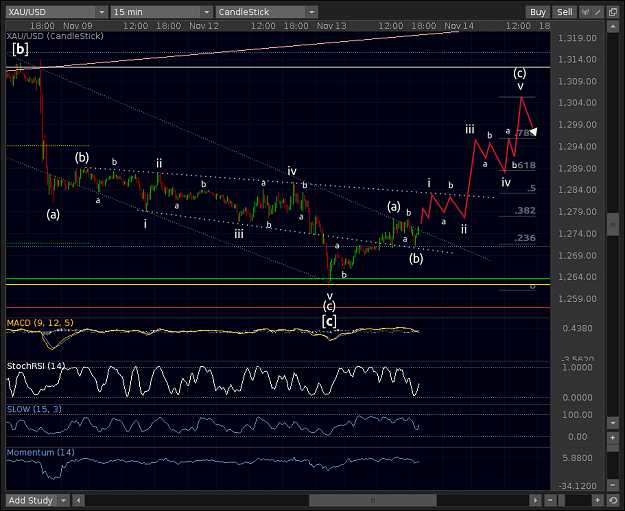Select the StochRSI (14) study label

36,366
